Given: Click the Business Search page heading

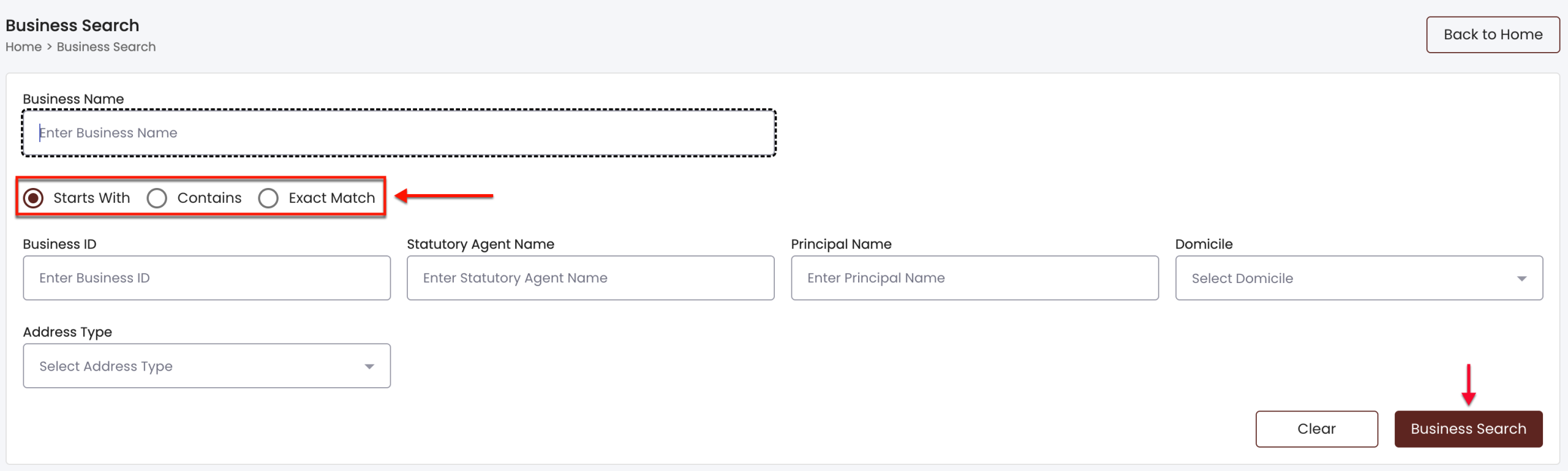Looking at the screenshot, I should coord(72,25).
